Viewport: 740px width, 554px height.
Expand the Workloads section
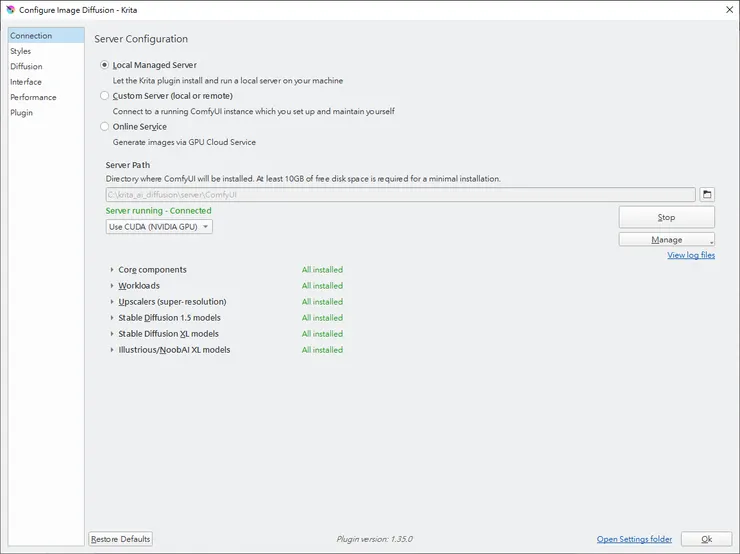(x=112, y=286)
